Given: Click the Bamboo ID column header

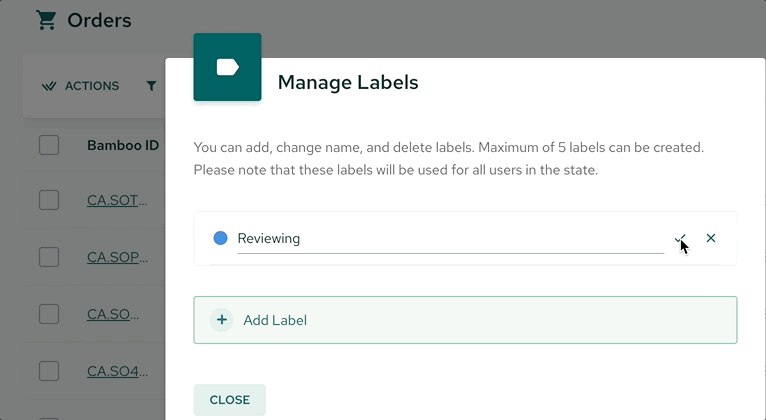Looking at the screenshot, I should pyautogui.click(x=123, y=145).
